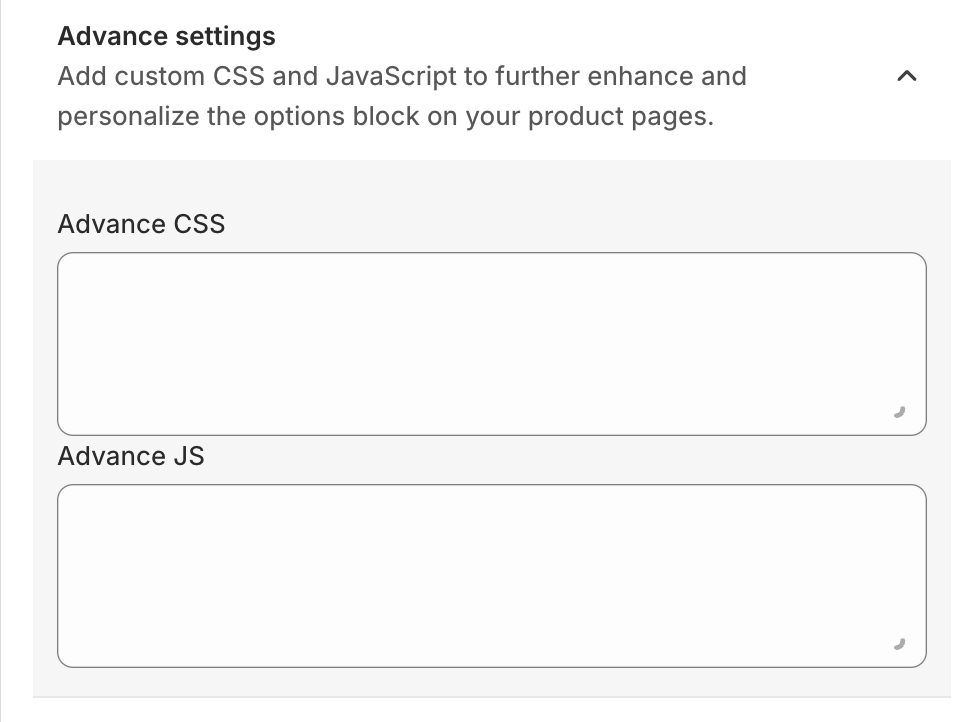Click the "Advance JS" field label
The image size is (966, 722).
[130, 456]
